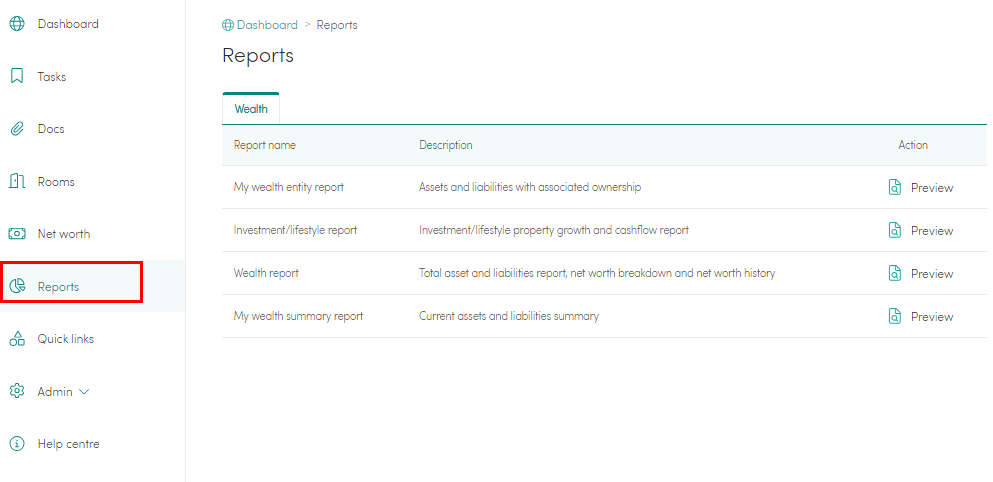Screen dimensions: 993x482
Task: Click preview icon for Wealth report
Action: pos(895,274)
